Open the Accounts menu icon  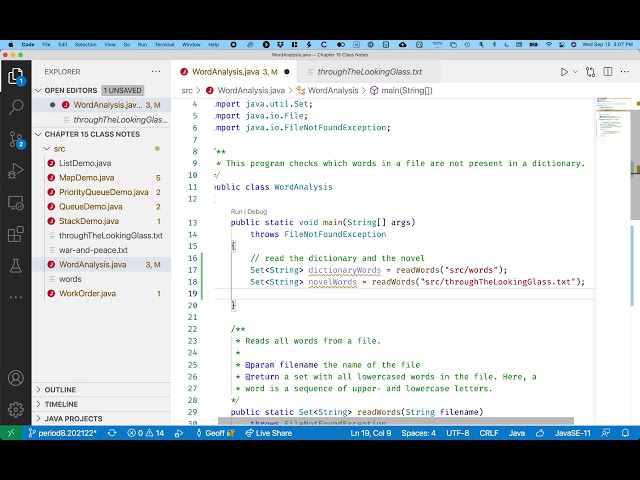tap(16, 378)
